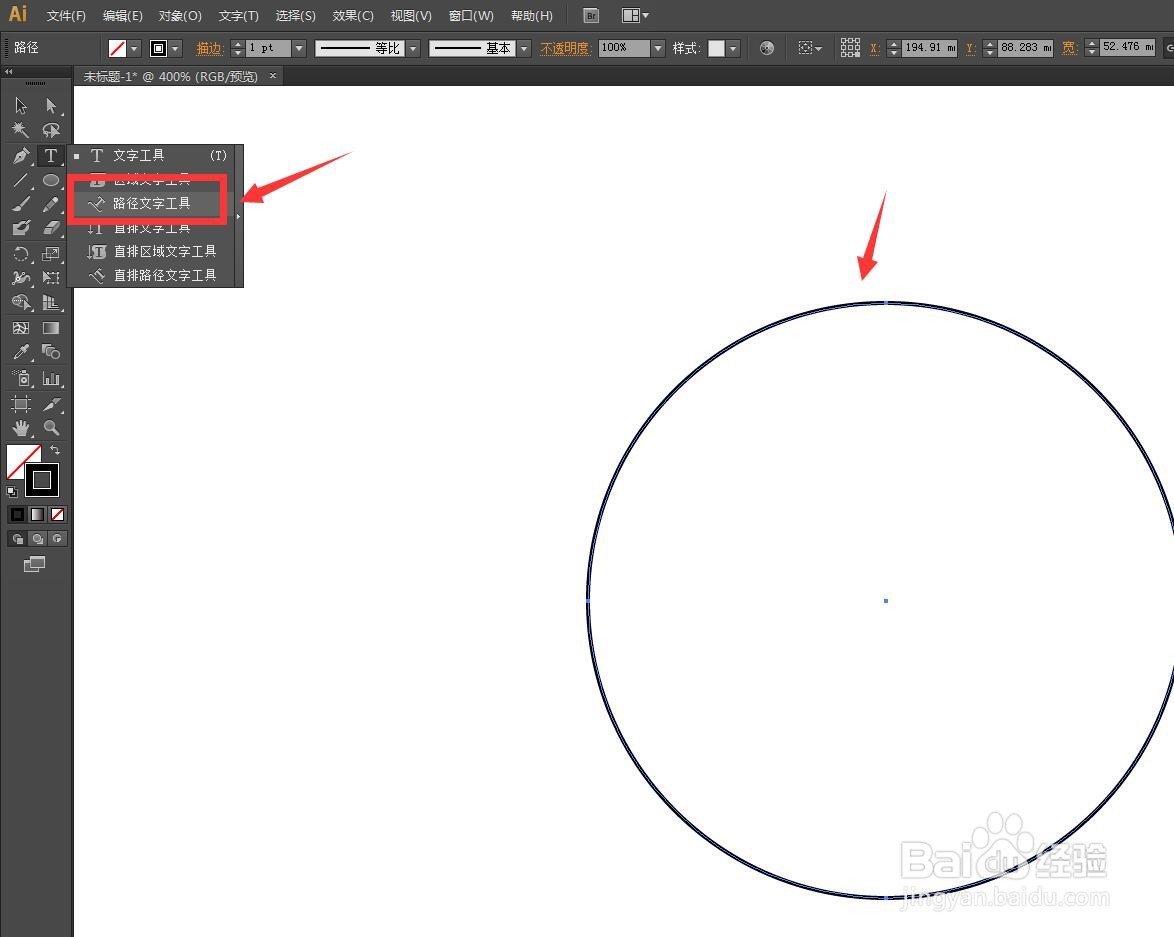Select the Shape Builder tool

[x=21, y=303]
